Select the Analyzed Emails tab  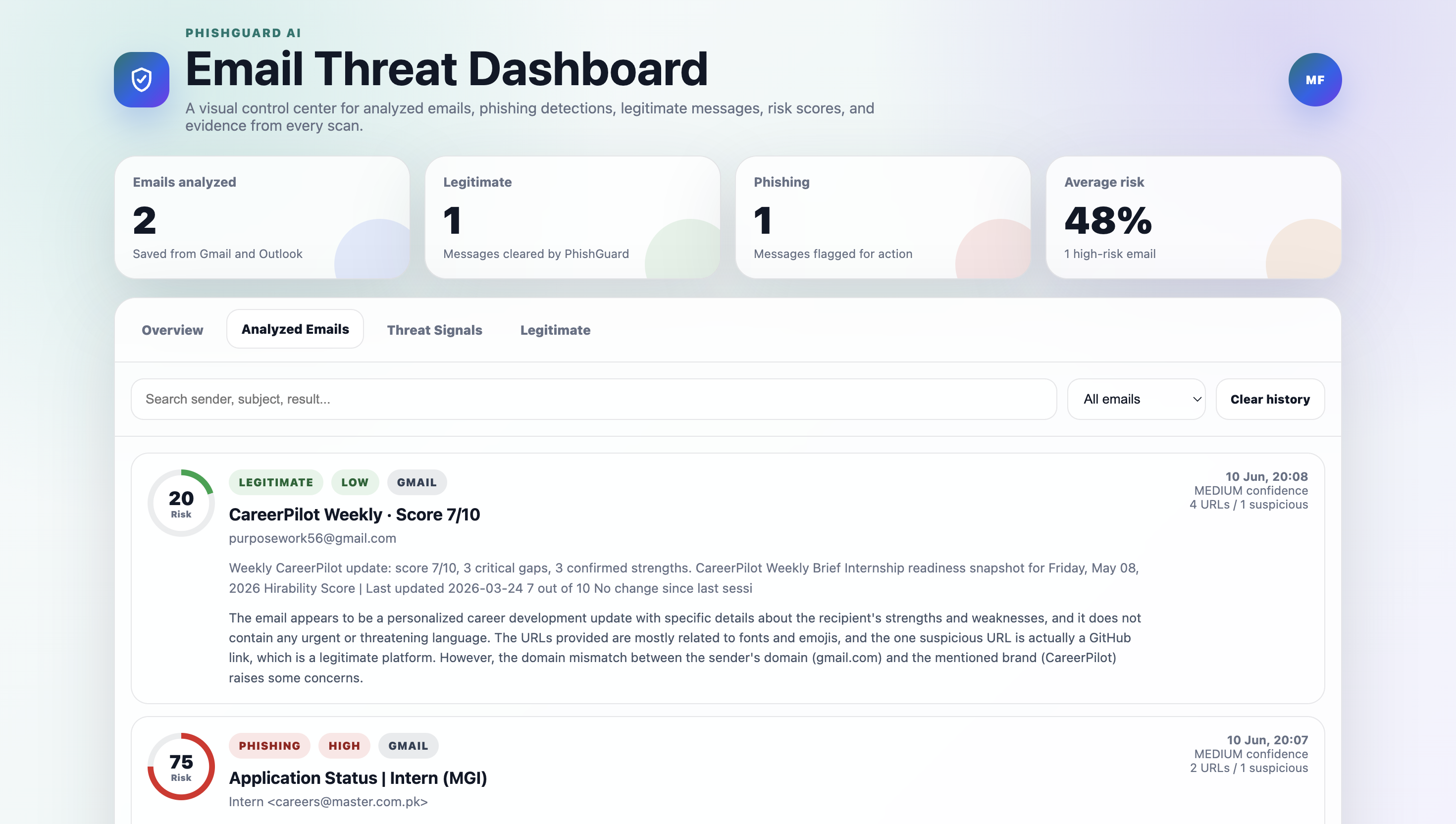coord(295,329)
